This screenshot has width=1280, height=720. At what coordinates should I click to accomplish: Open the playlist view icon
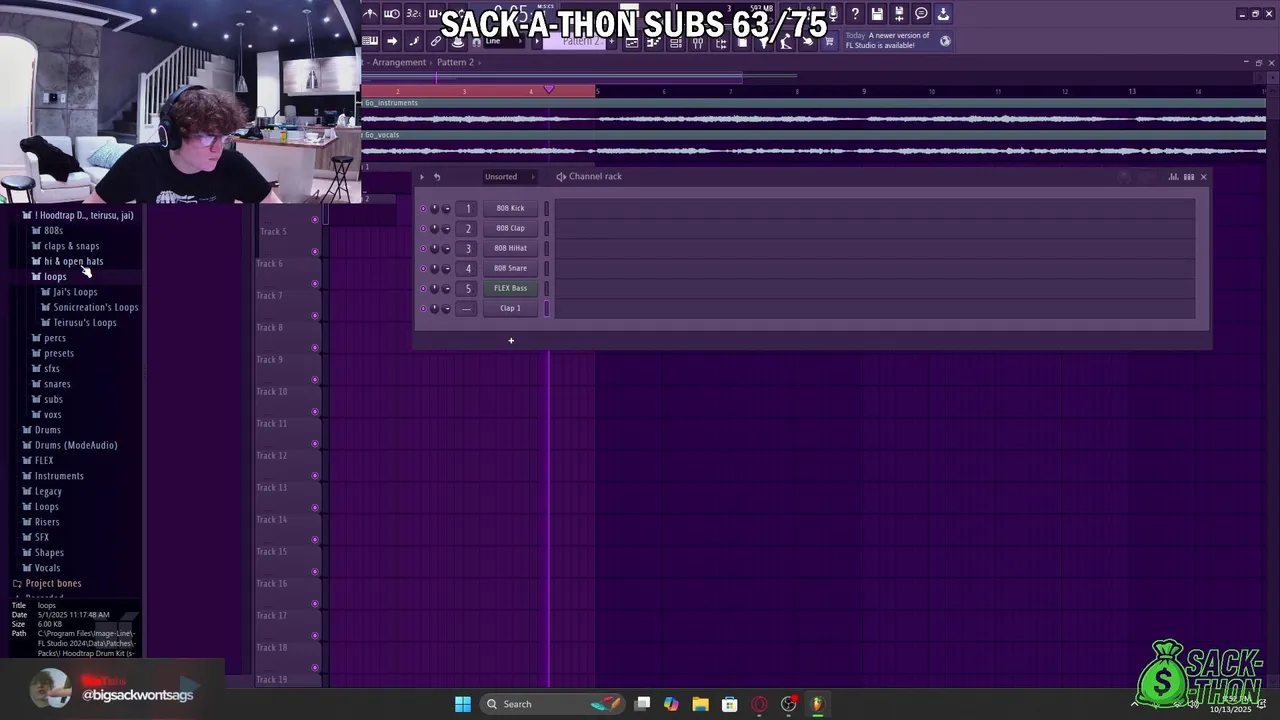(632, 42)
